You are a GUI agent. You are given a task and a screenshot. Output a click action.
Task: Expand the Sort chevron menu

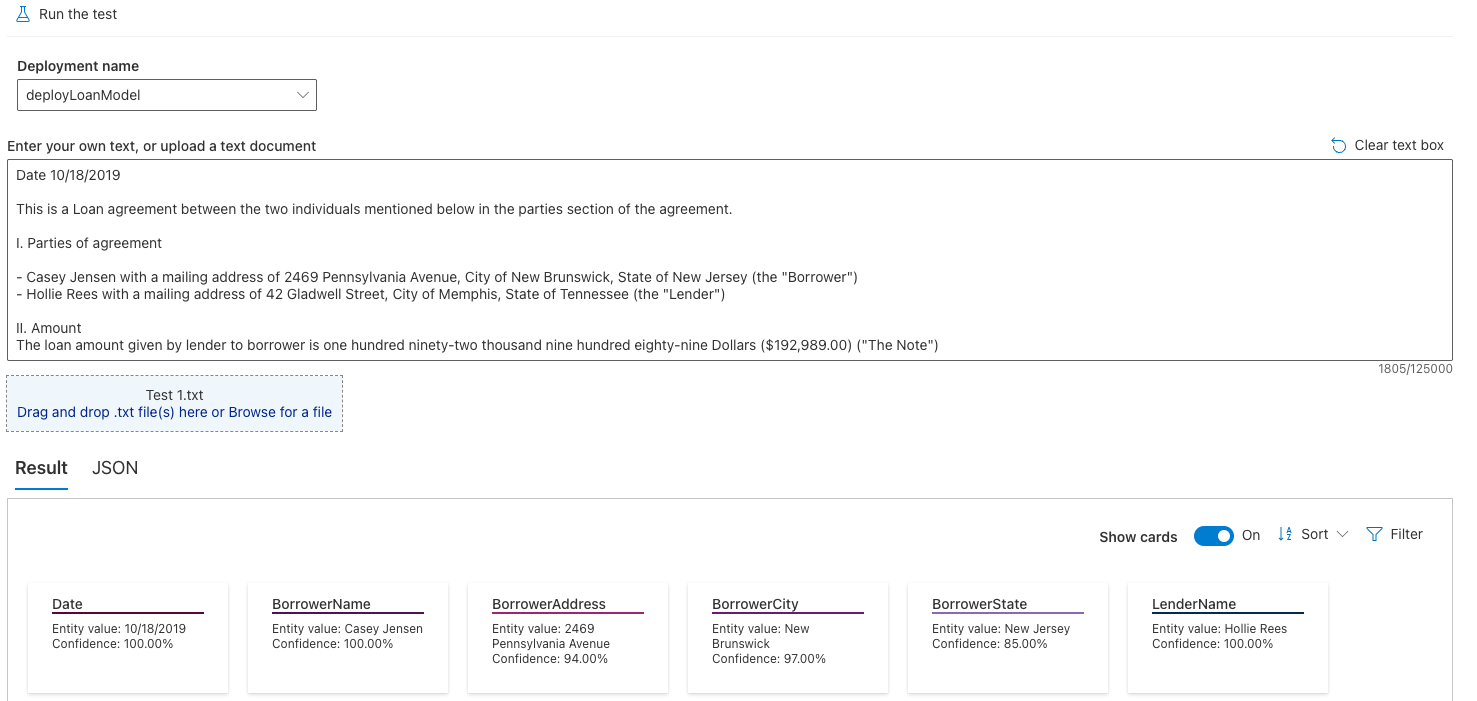click(x=1342, y=535)
